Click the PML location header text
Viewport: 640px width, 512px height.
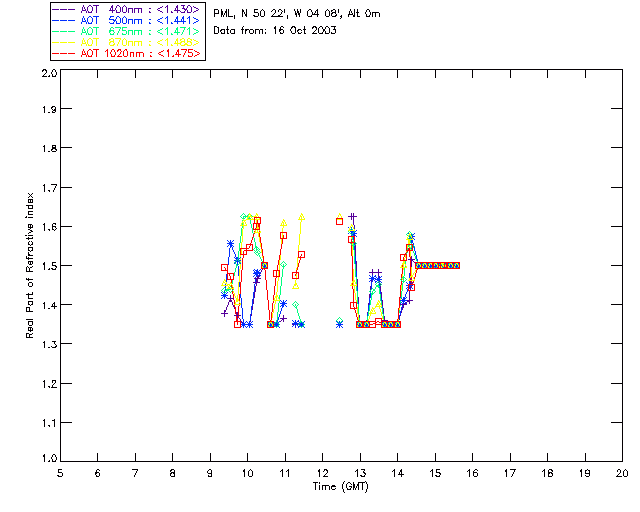coord(297,14)
